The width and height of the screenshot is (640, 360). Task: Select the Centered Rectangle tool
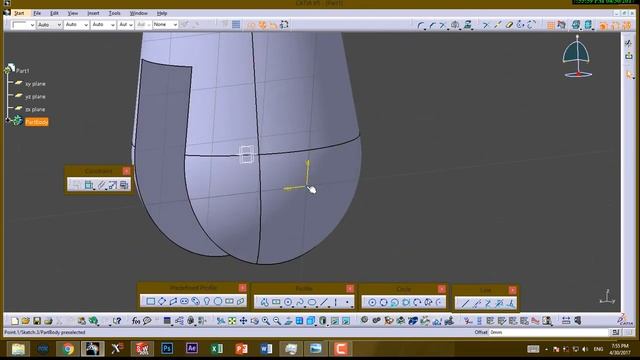[229, 302]
